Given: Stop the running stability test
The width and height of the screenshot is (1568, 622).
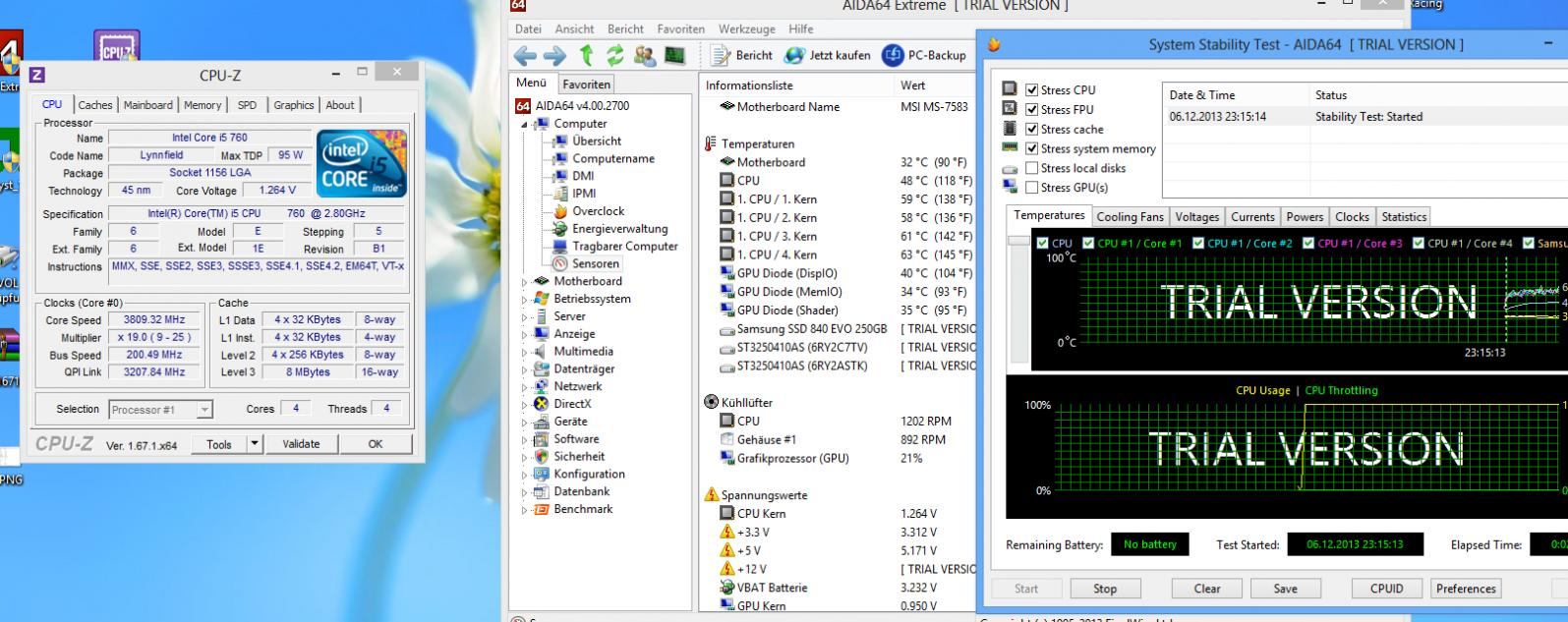Looking at the screenshot, I should click(1105, 589).
